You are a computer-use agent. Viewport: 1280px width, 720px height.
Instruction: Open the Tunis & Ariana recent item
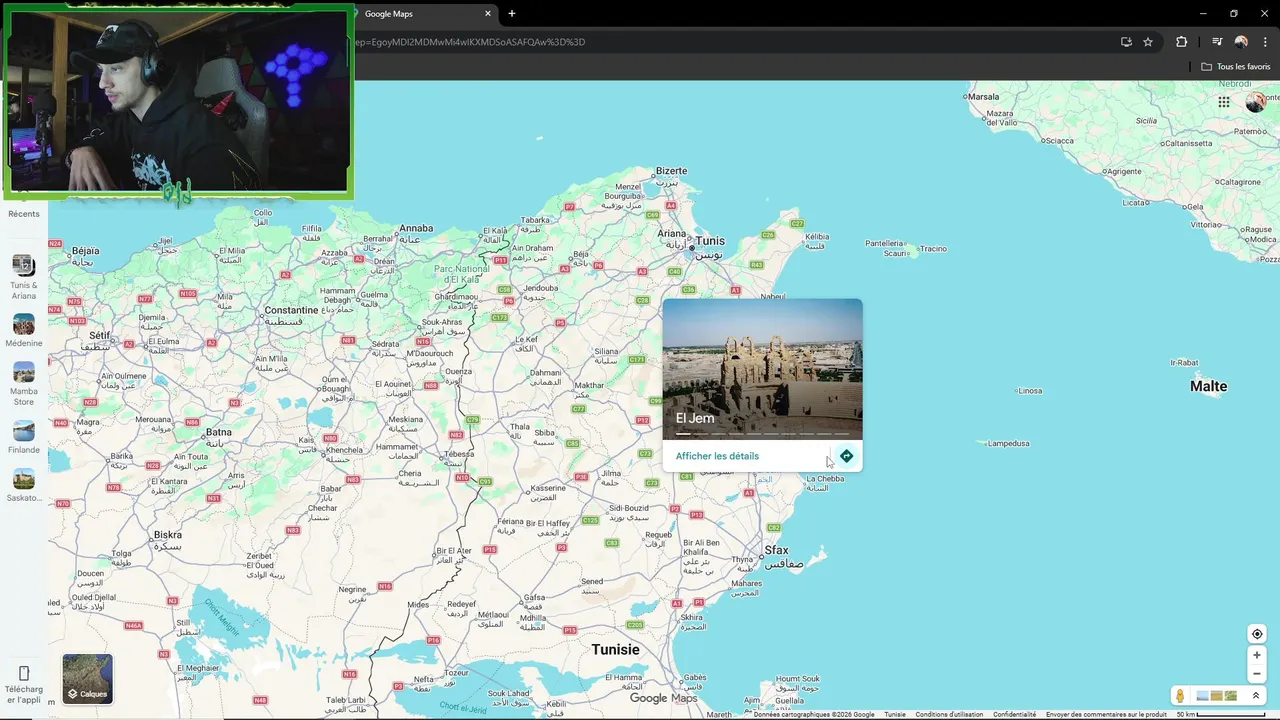tap(24, 277)
